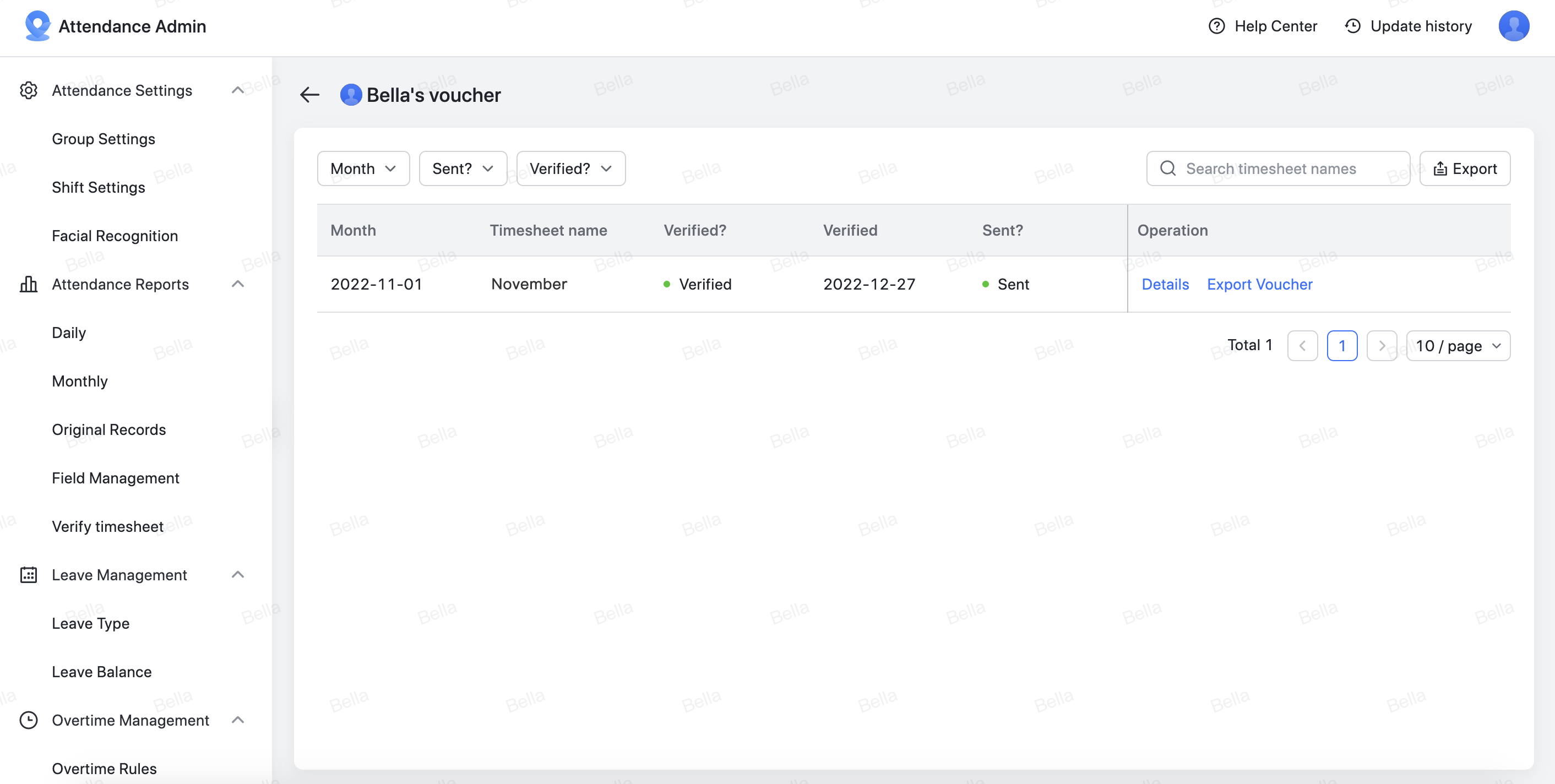Click the Leave Management calendar icon
This screenshot has width=1555, height=784.
coord(29,575)
